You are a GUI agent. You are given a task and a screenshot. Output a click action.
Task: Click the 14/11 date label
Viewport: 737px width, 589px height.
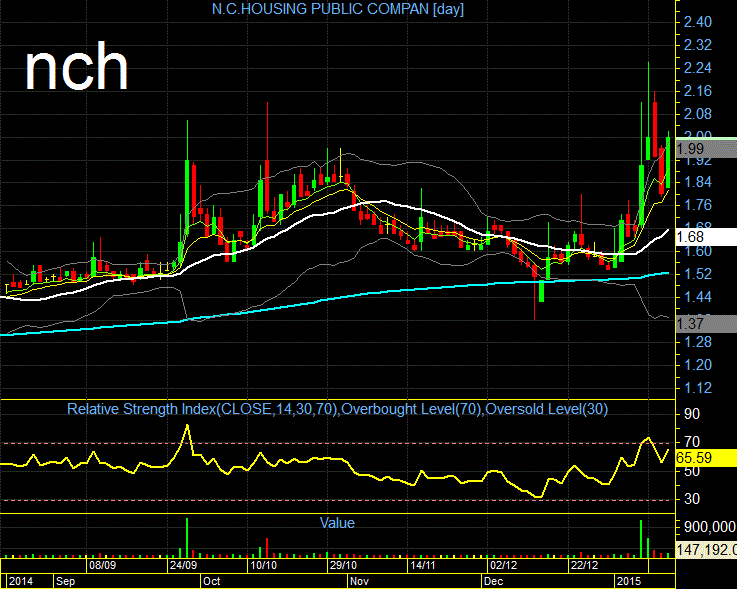coord(423,565)
